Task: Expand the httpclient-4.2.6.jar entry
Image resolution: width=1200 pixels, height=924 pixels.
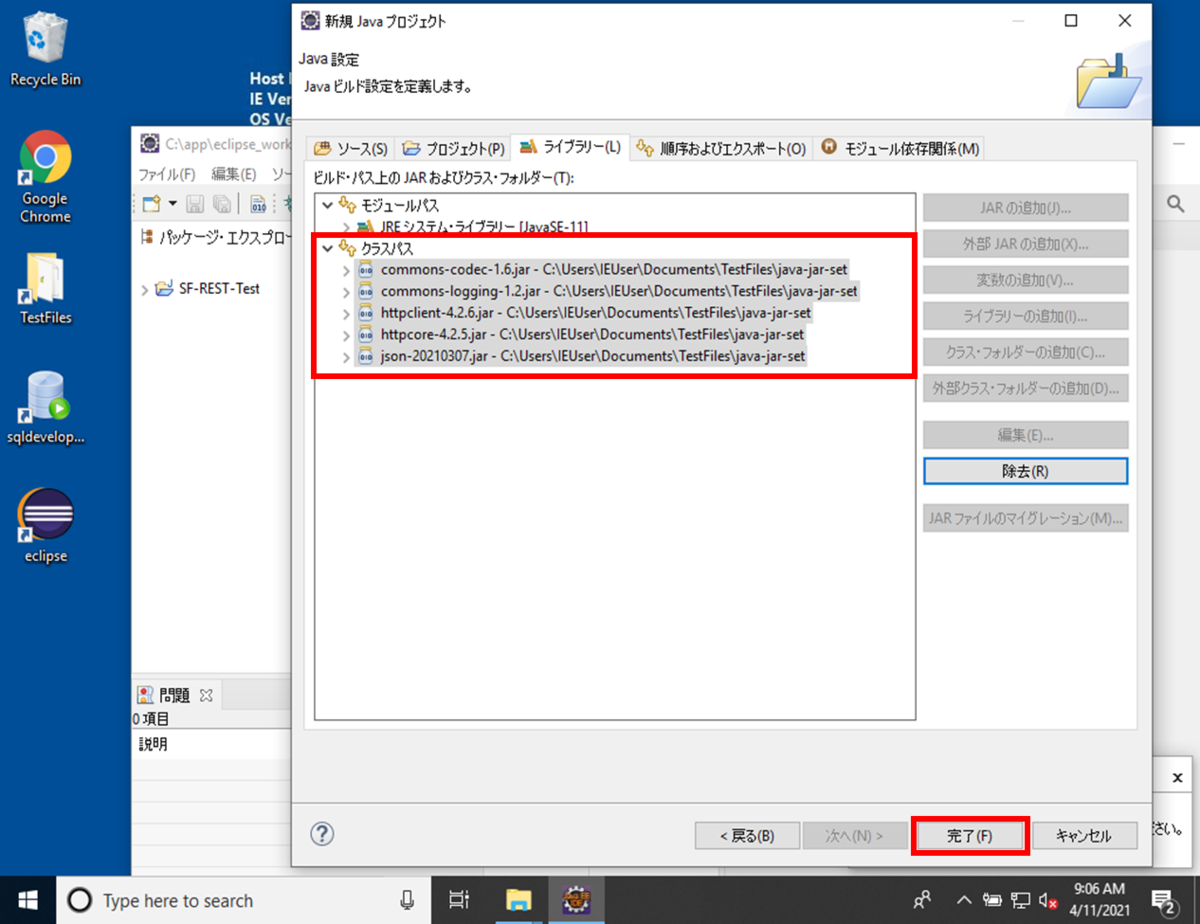Action: pyautogui.click(x=346, y=313)
